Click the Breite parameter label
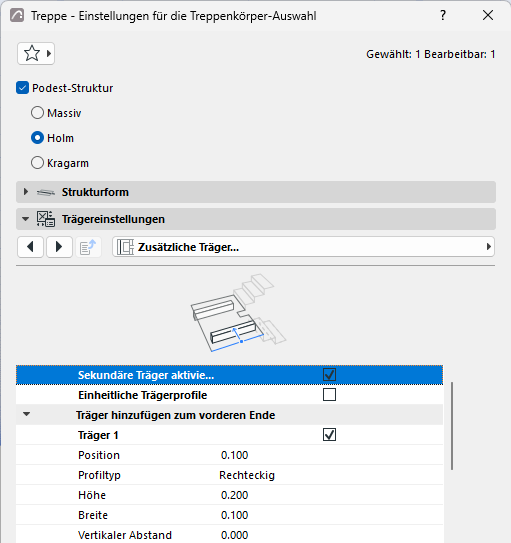 click(x=93, y=515)
